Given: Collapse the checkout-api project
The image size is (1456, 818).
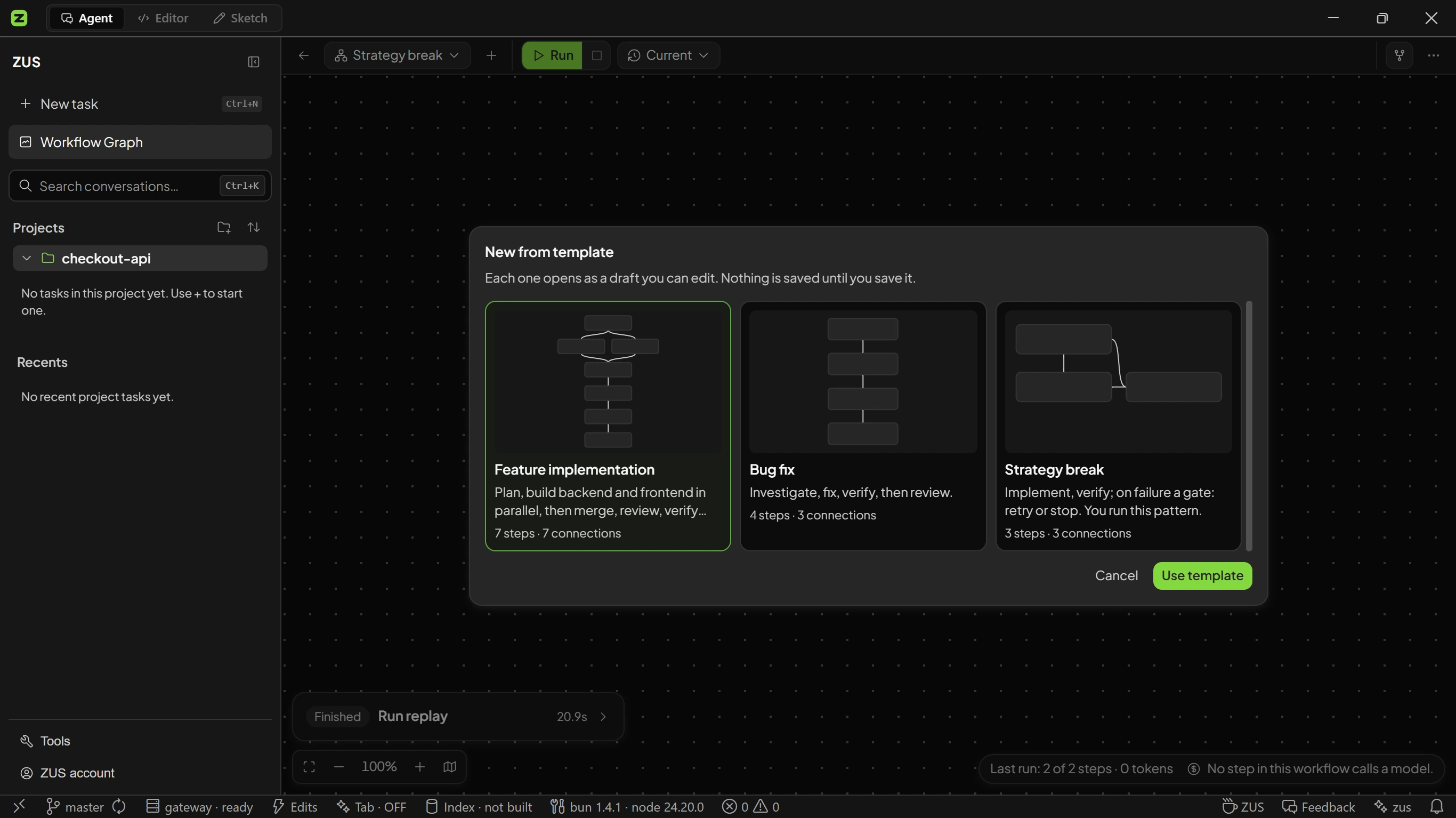Looking at the screenshot, I should click(x=27, y=259).
